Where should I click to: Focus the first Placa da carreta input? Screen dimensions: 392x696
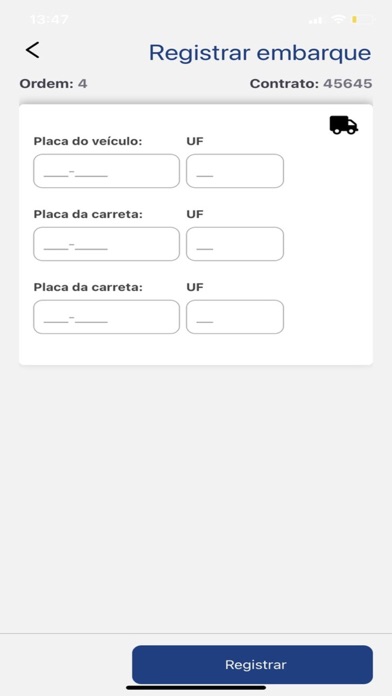107,244
